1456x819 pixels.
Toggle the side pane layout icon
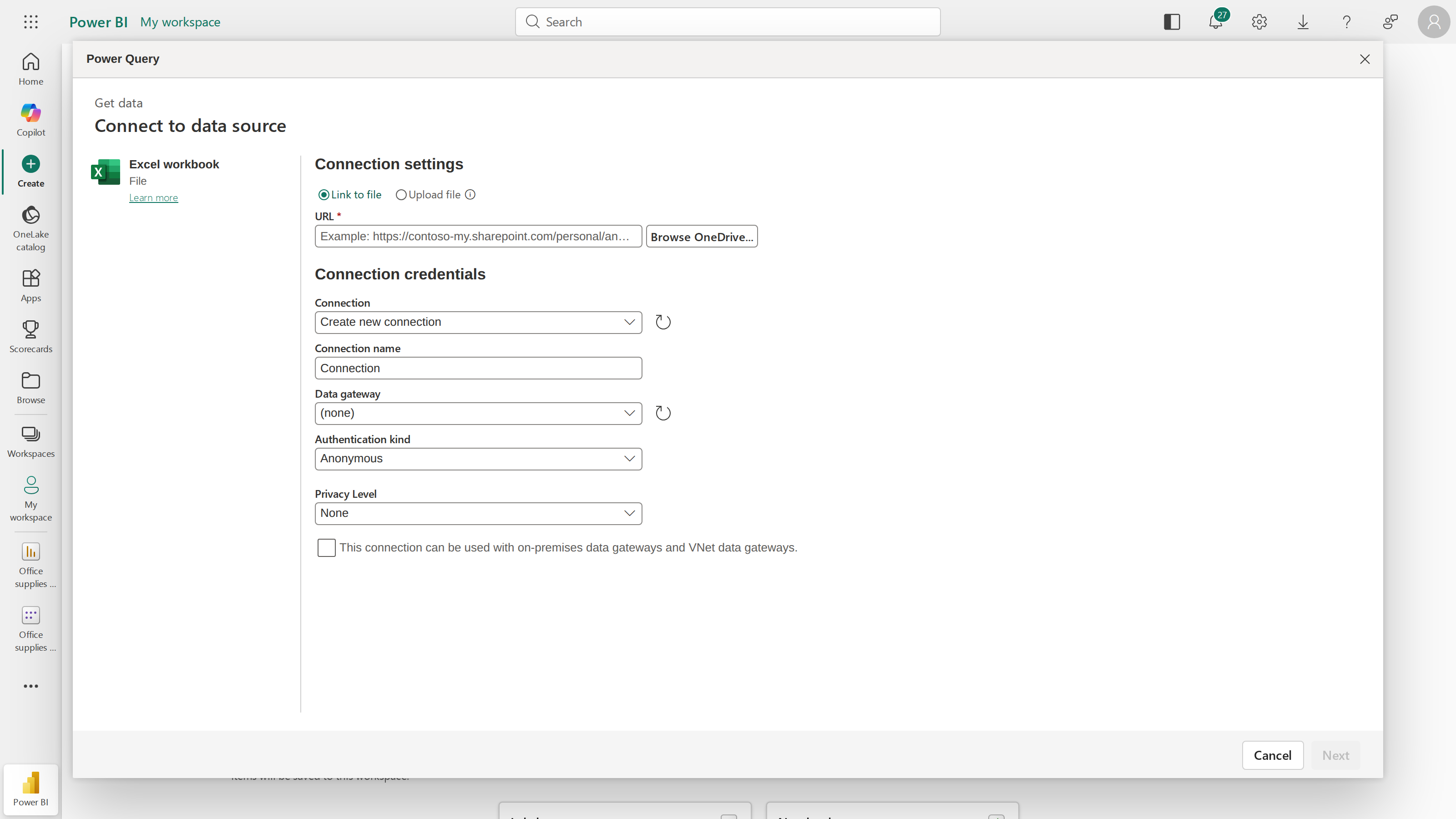coord(1172,22)
